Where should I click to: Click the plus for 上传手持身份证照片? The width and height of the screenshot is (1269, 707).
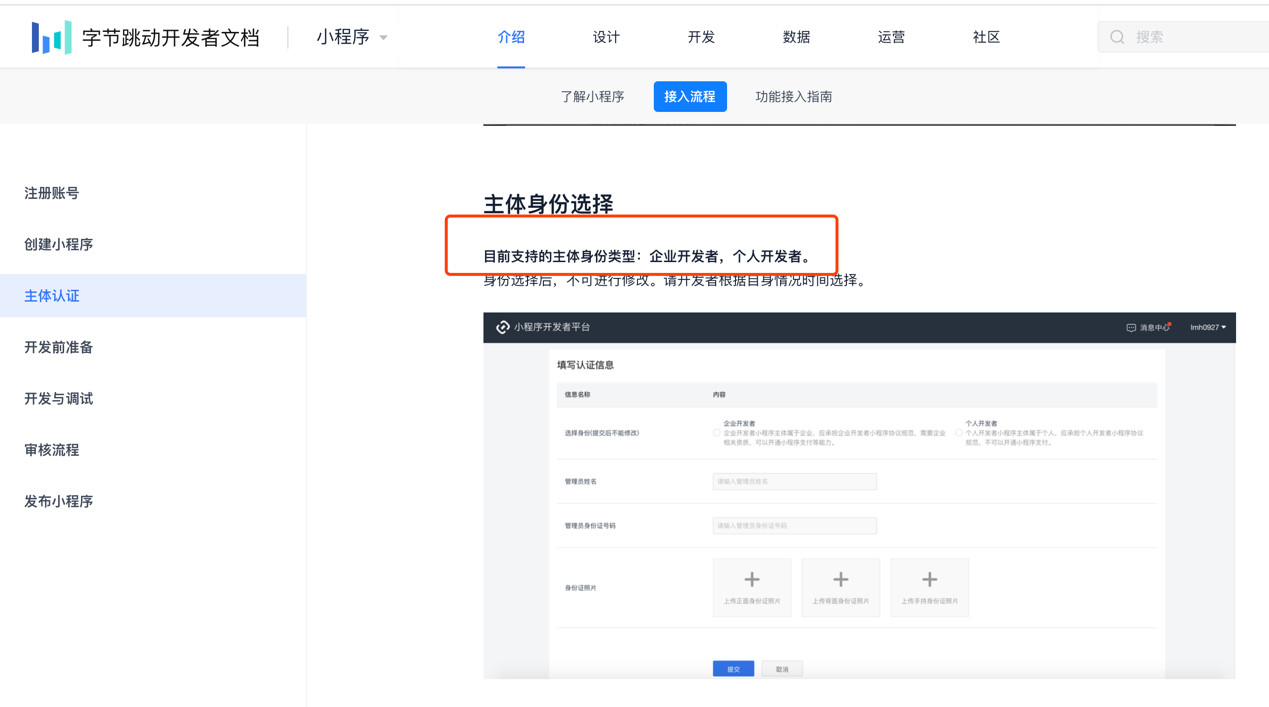930,580
